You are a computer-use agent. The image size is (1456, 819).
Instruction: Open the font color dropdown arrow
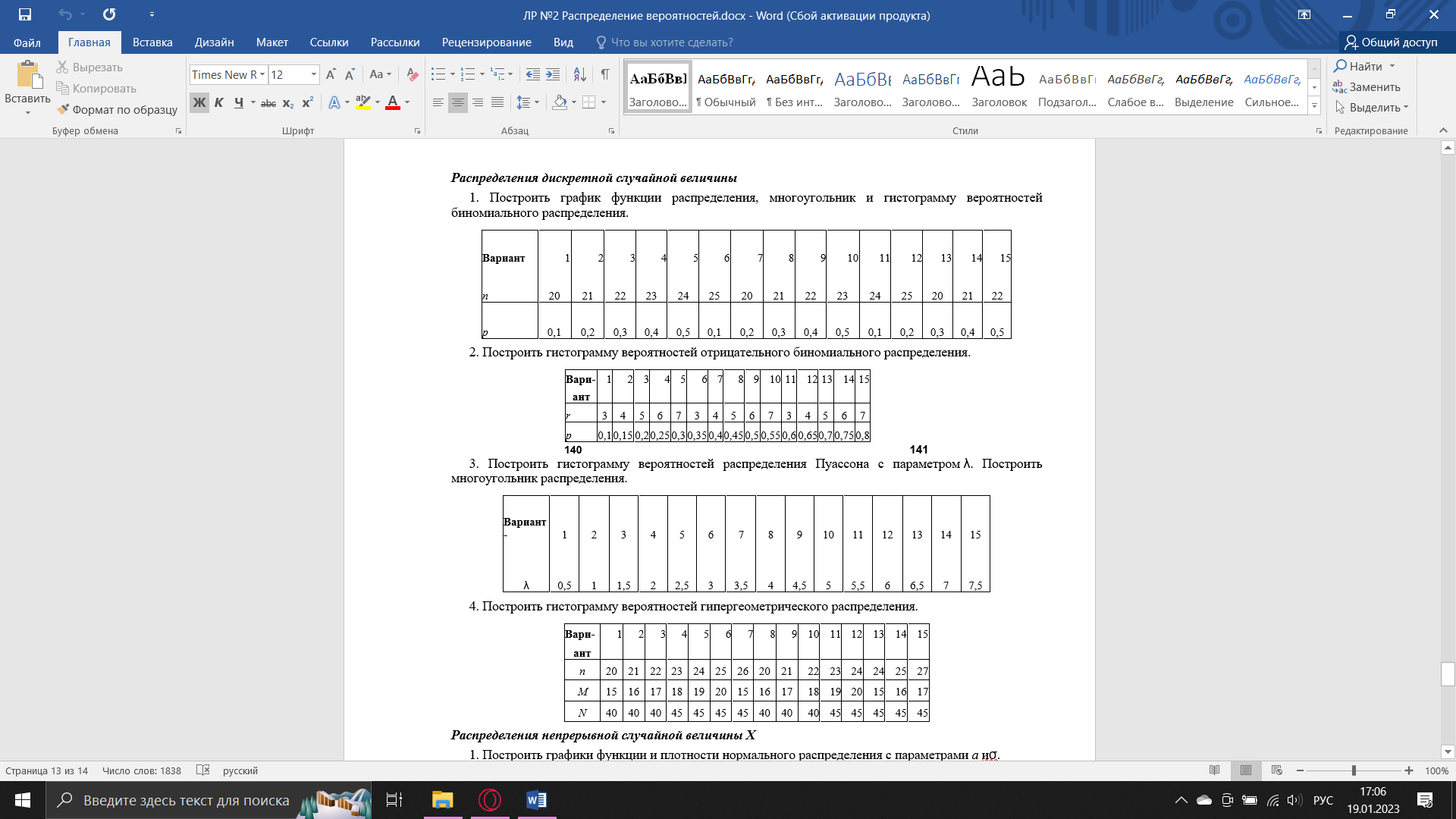pos(407,102)
